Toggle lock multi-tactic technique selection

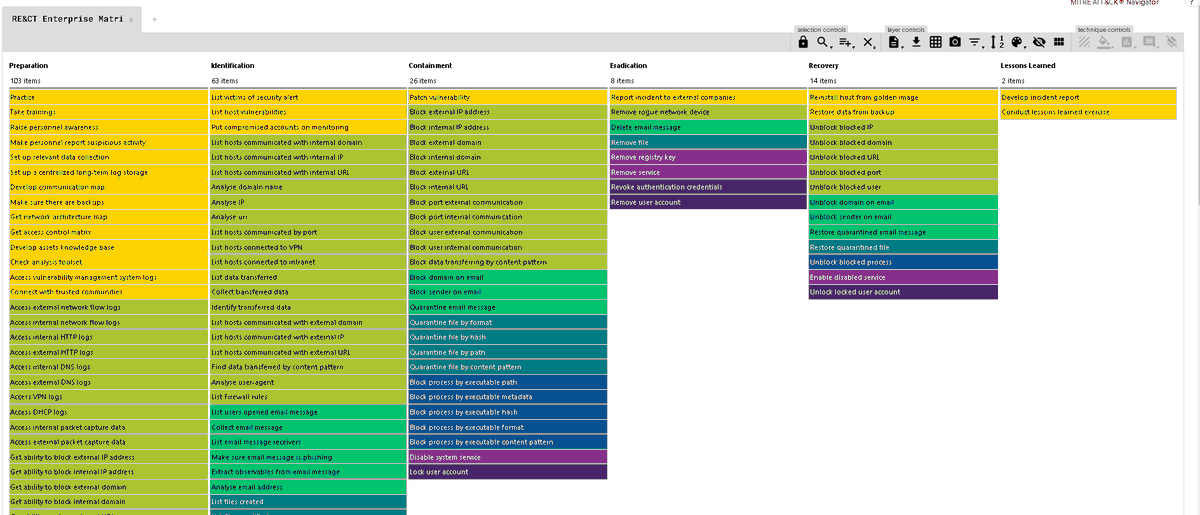click(803, 42)
